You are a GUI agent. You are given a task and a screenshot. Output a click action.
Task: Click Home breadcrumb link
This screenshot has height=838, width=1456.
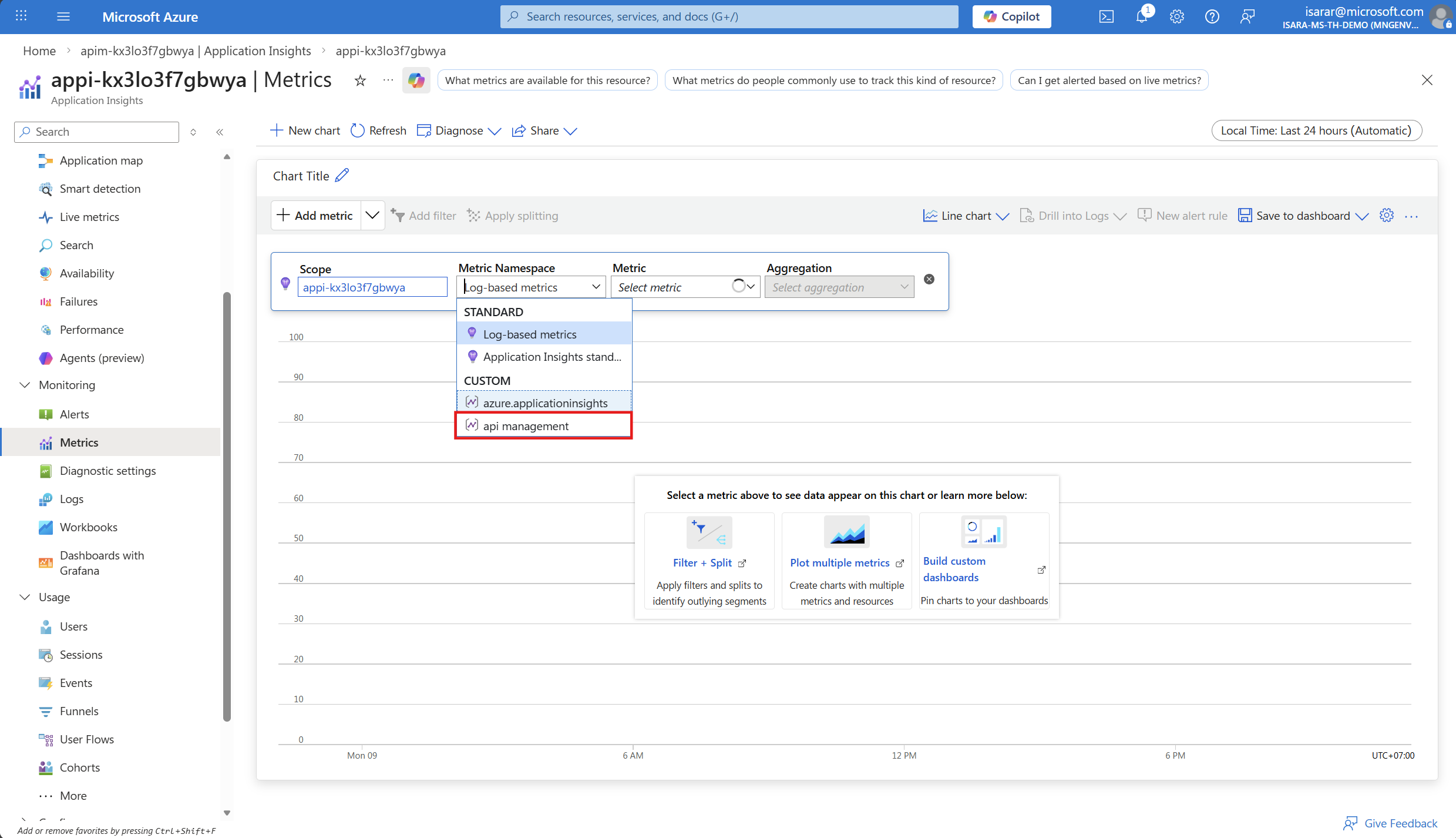pyautogui.click(x=39, y=51)
